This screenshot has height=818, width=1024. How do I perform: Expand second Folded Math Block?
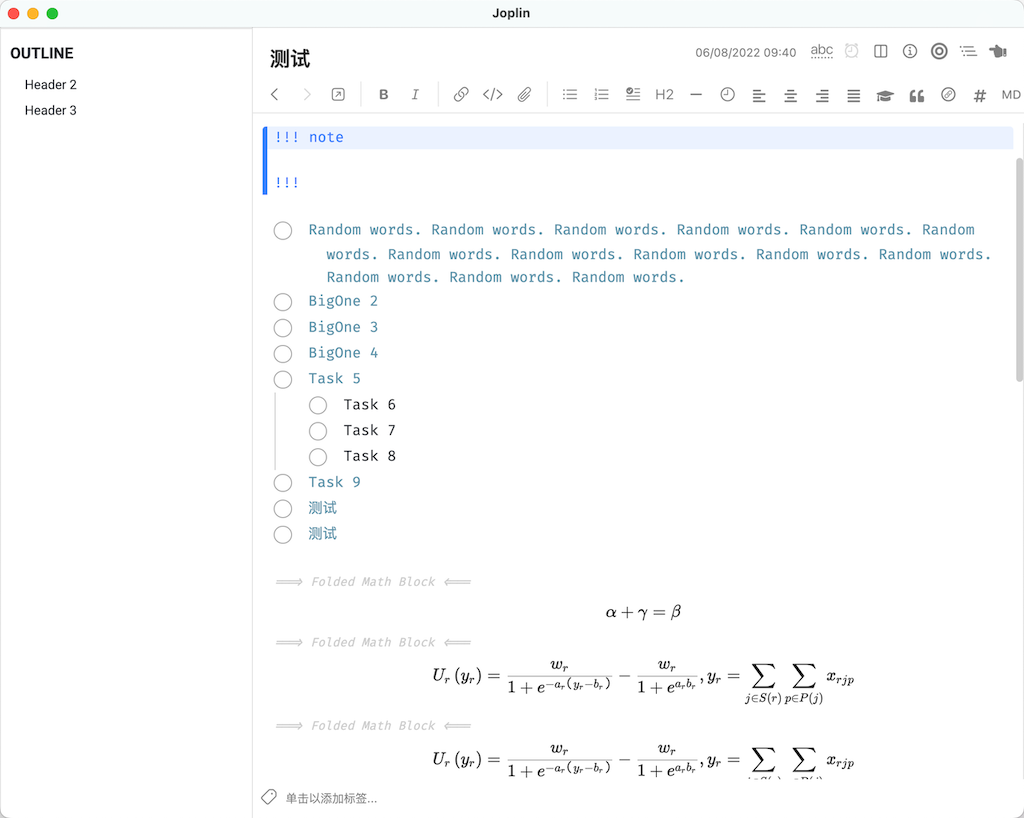[373, 642]
